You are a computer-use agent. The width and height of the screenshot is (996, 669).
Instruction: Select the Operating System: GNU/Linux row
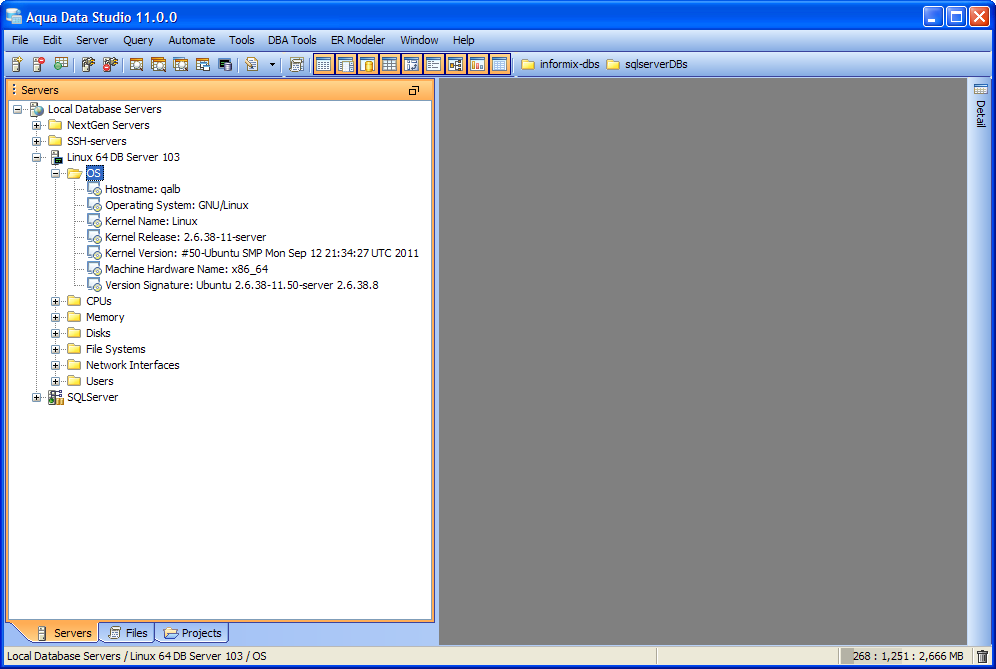click(177, 205)
